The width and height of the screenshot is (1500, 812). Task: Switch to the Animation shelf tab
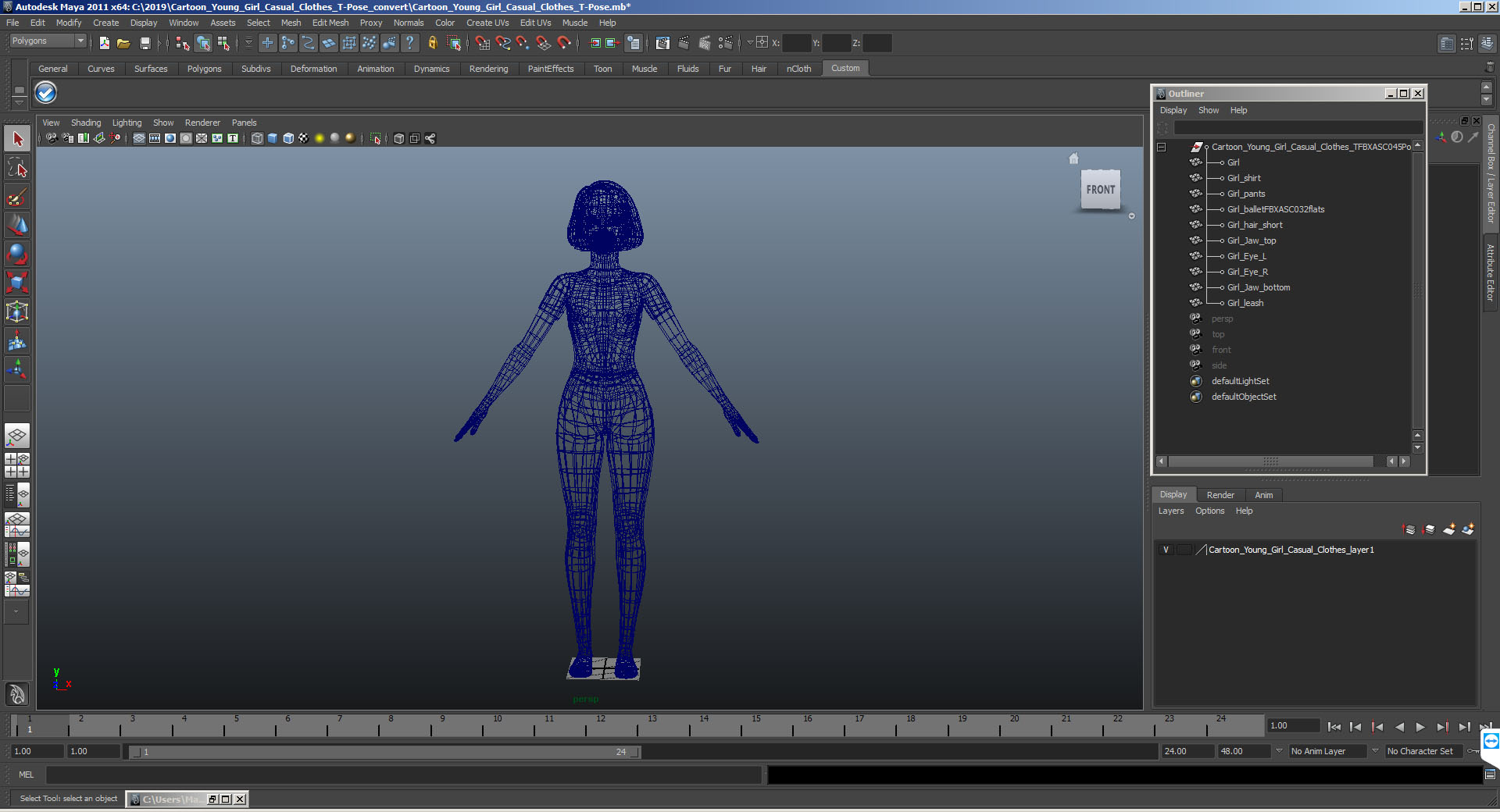pos(375,69)
